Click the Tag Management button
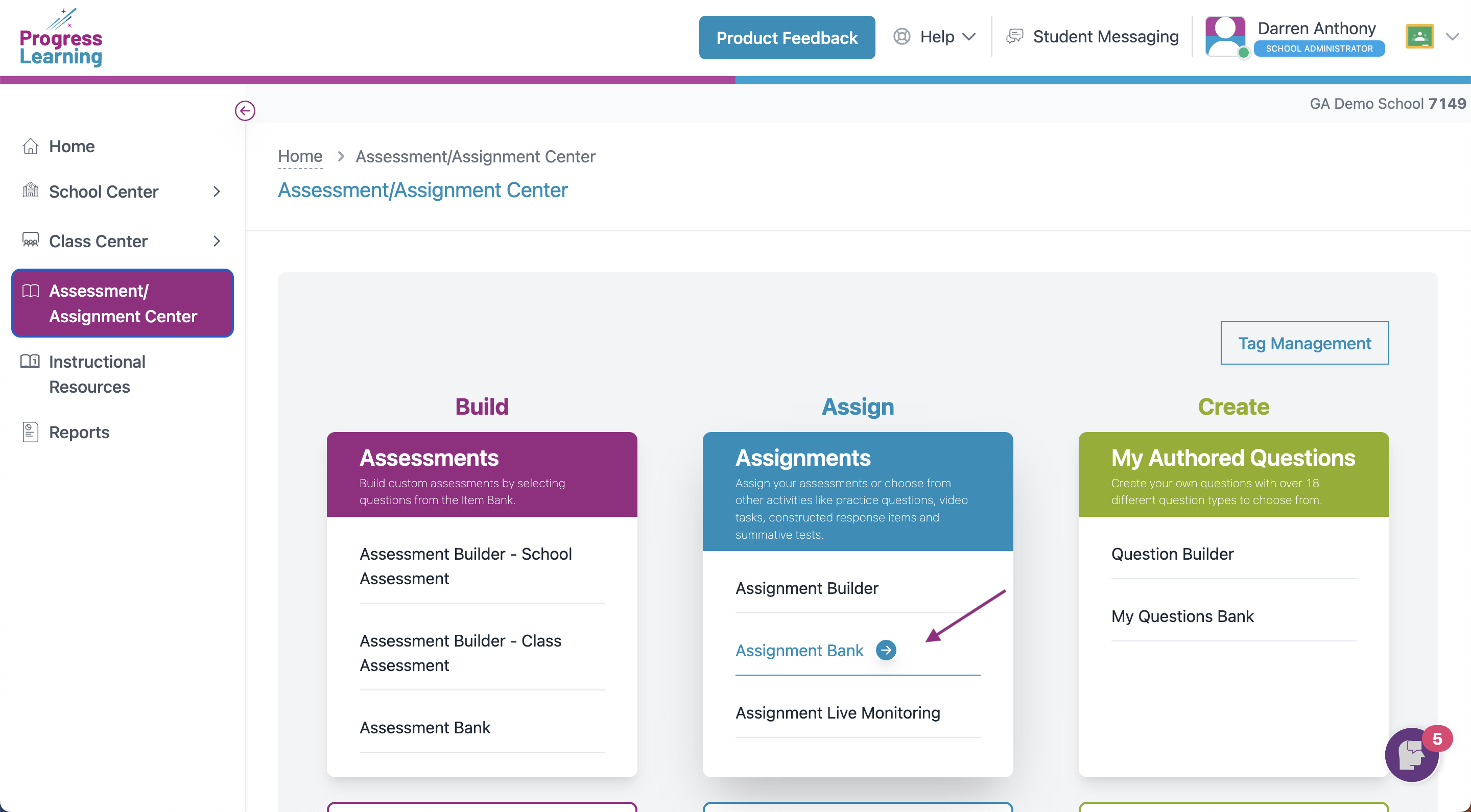This screenshot has height=812, width=1471. pyautogui.click(x=1304, y=343)
